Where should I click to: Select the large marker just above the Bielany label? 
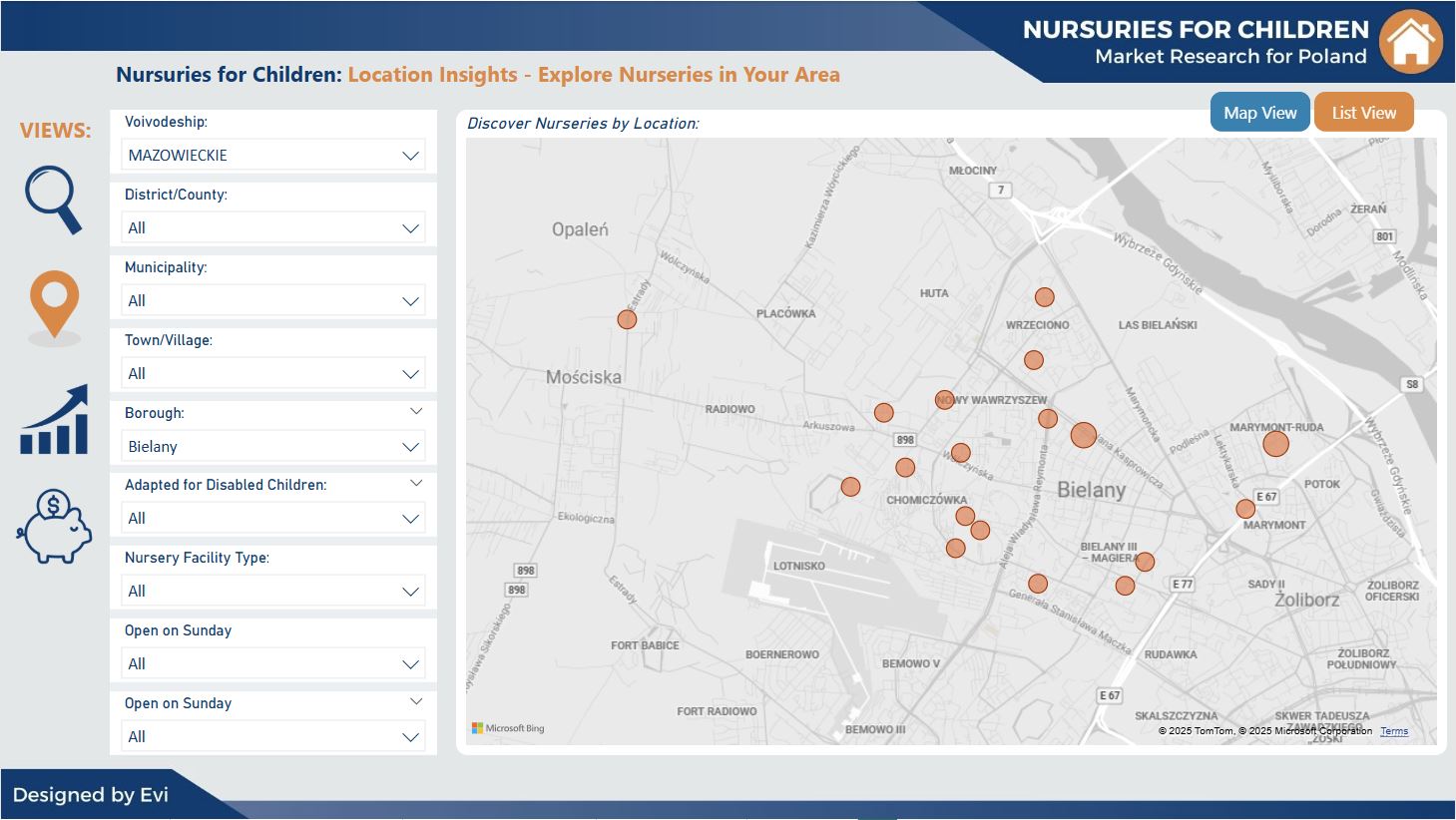click(x=1084, y=435)
